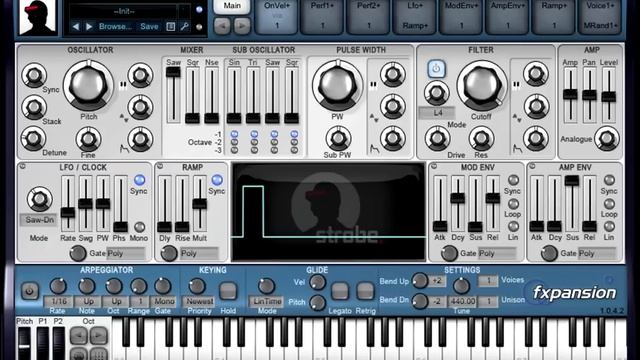Click the Bend Up knob

pyautogui.click(x=420, y=281)
